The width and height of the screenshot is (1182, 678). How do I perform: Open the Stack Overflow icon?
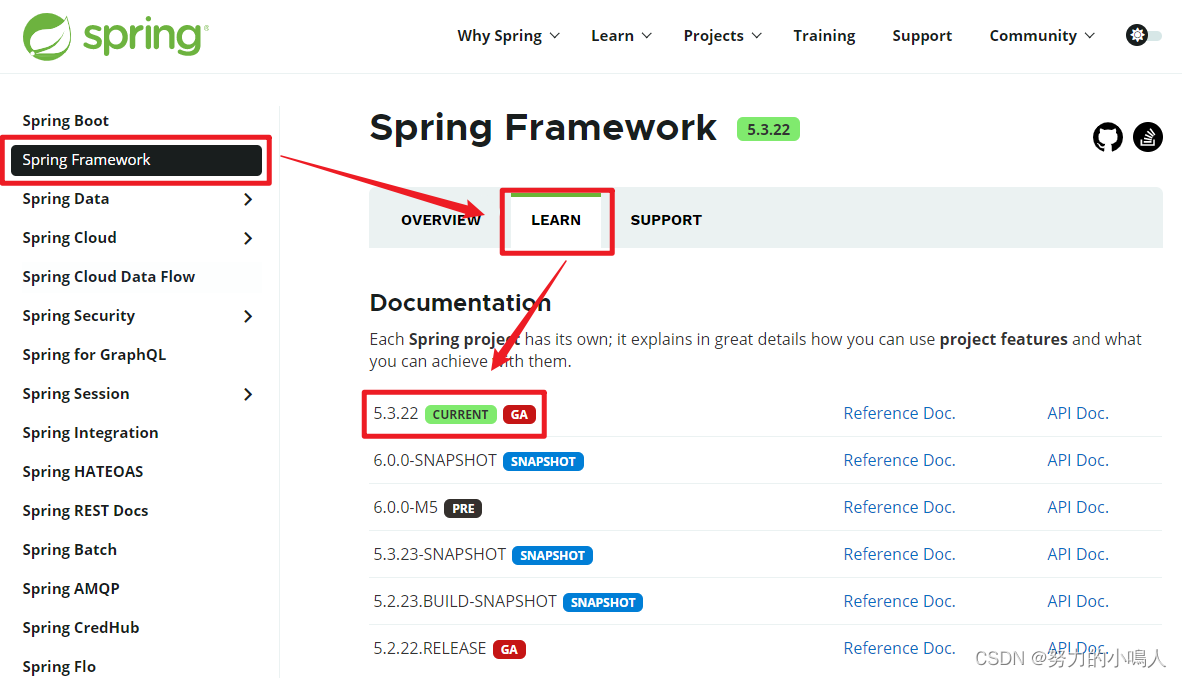coord(1147,137)
